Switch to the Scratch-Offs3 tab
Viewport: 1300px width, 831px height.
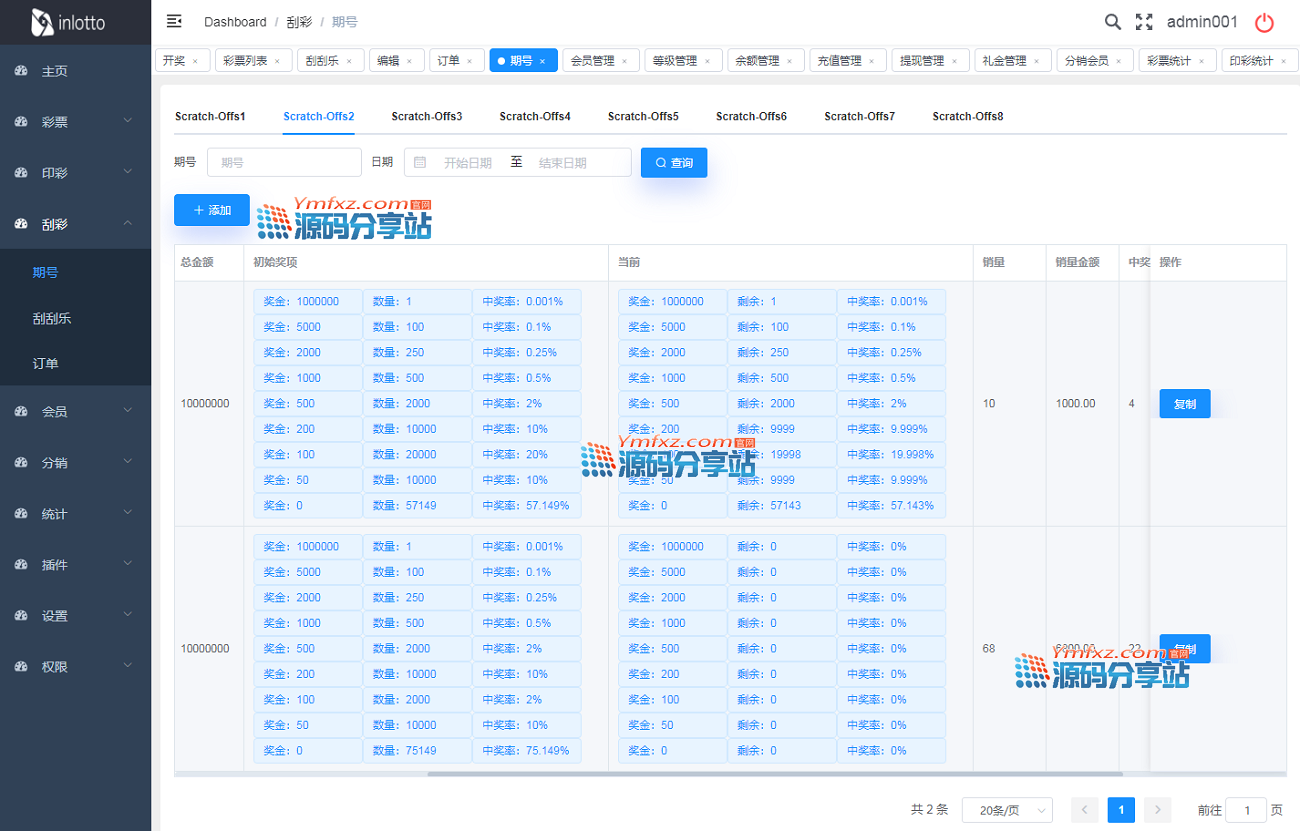(x=427, y=116)
